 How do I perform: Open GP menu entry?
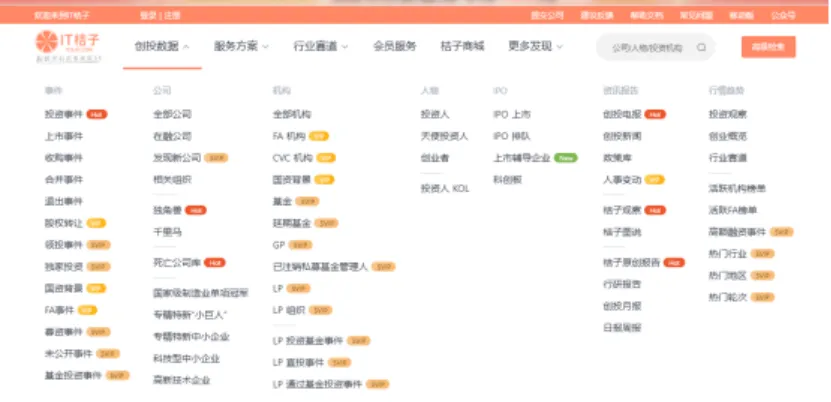279,245
